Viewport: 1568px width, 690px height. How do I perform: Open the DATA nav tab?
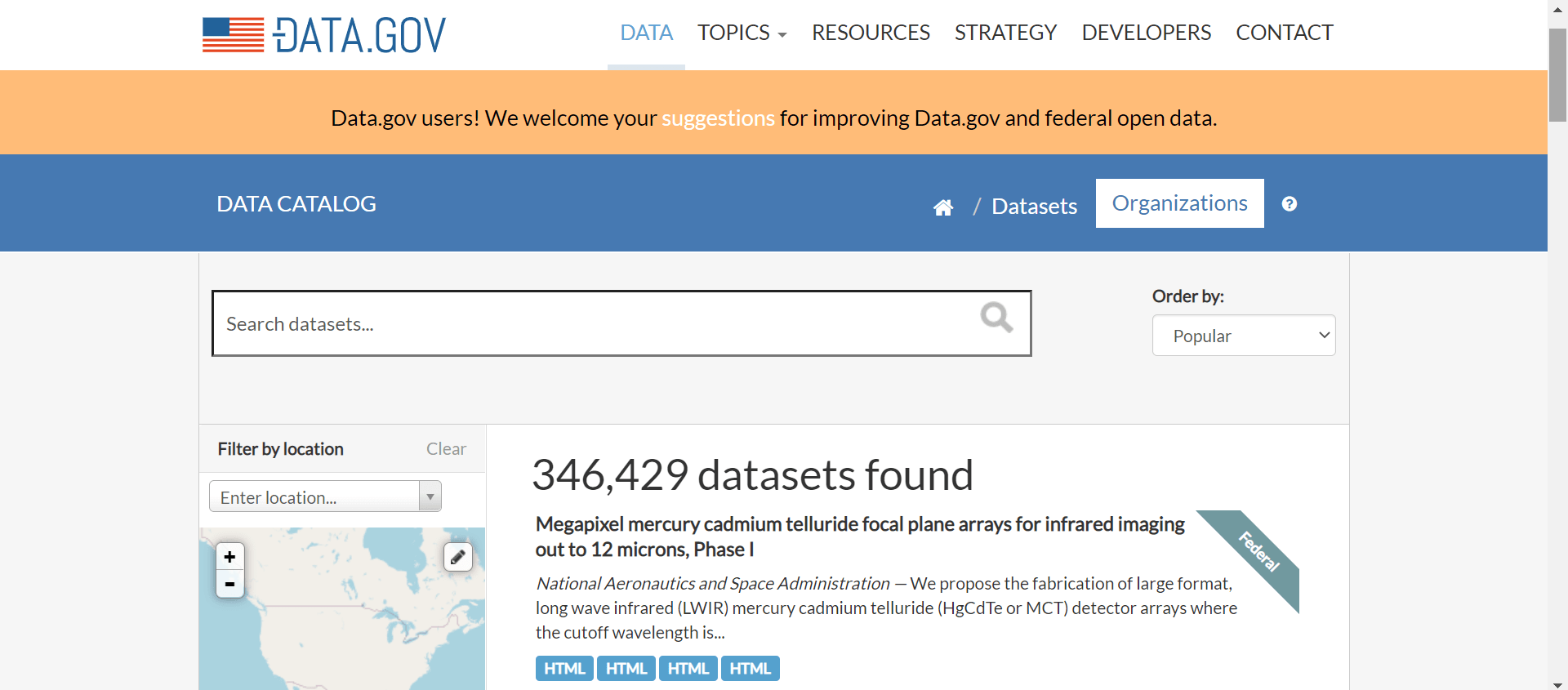pyautogui.click(x=646, y=33)
